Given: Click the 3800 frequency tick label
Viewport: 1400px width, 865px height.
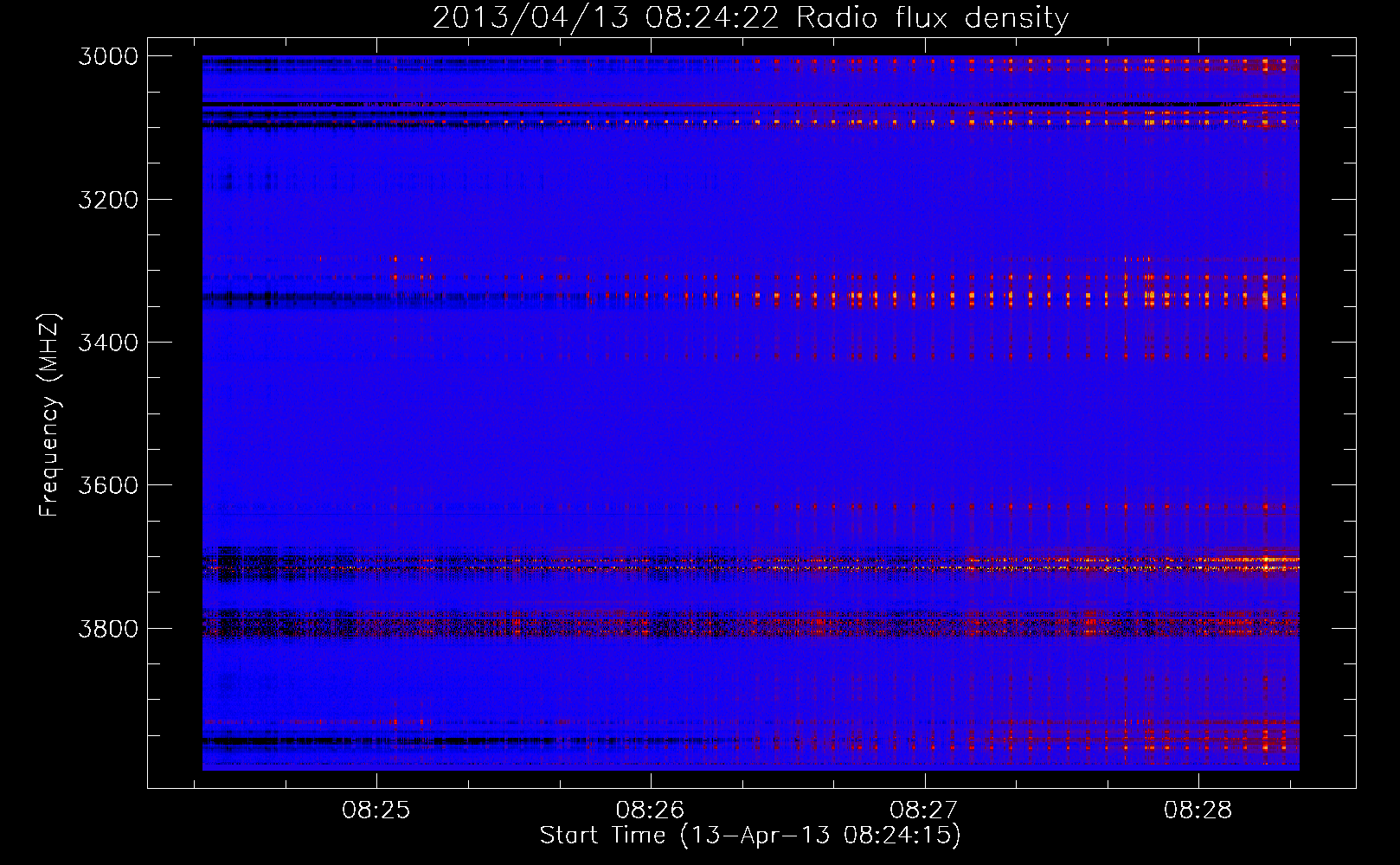Looking at the screenshot, I should coord(108,628).
